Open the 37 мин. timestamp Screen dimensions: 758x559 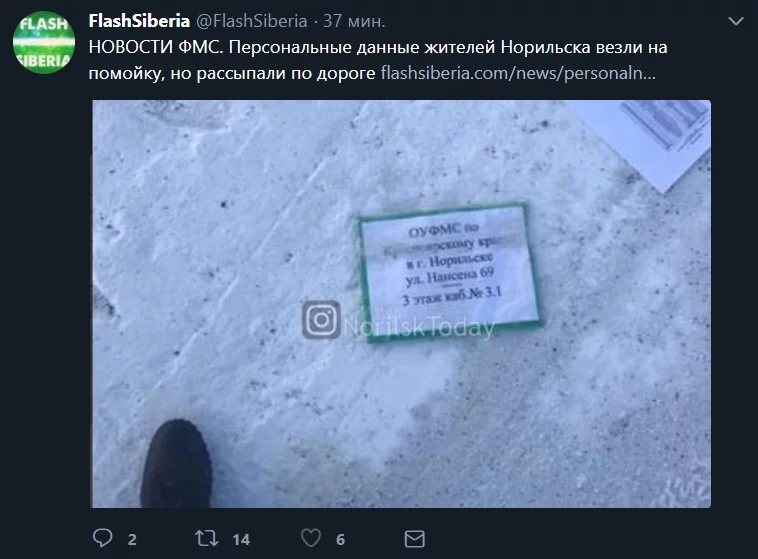(x=354, y=21)
